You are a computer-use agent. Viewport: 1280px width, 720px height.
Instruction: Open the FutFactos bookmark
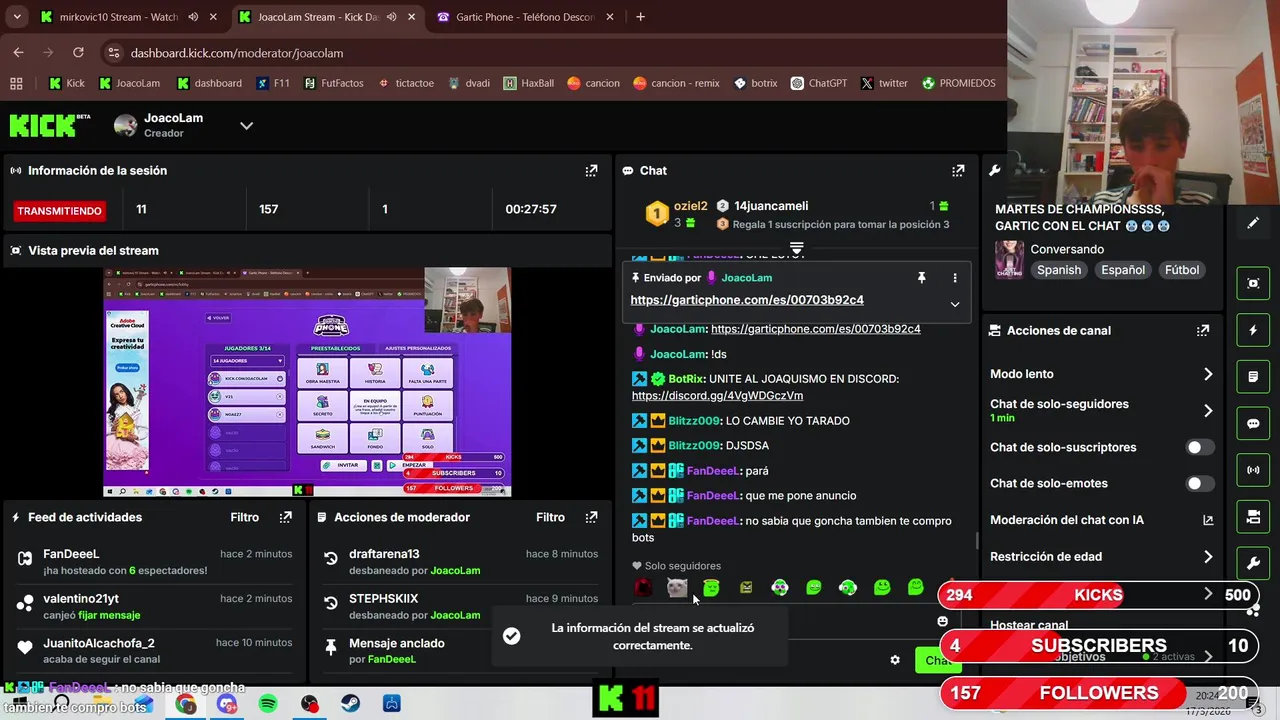point(333,83)
